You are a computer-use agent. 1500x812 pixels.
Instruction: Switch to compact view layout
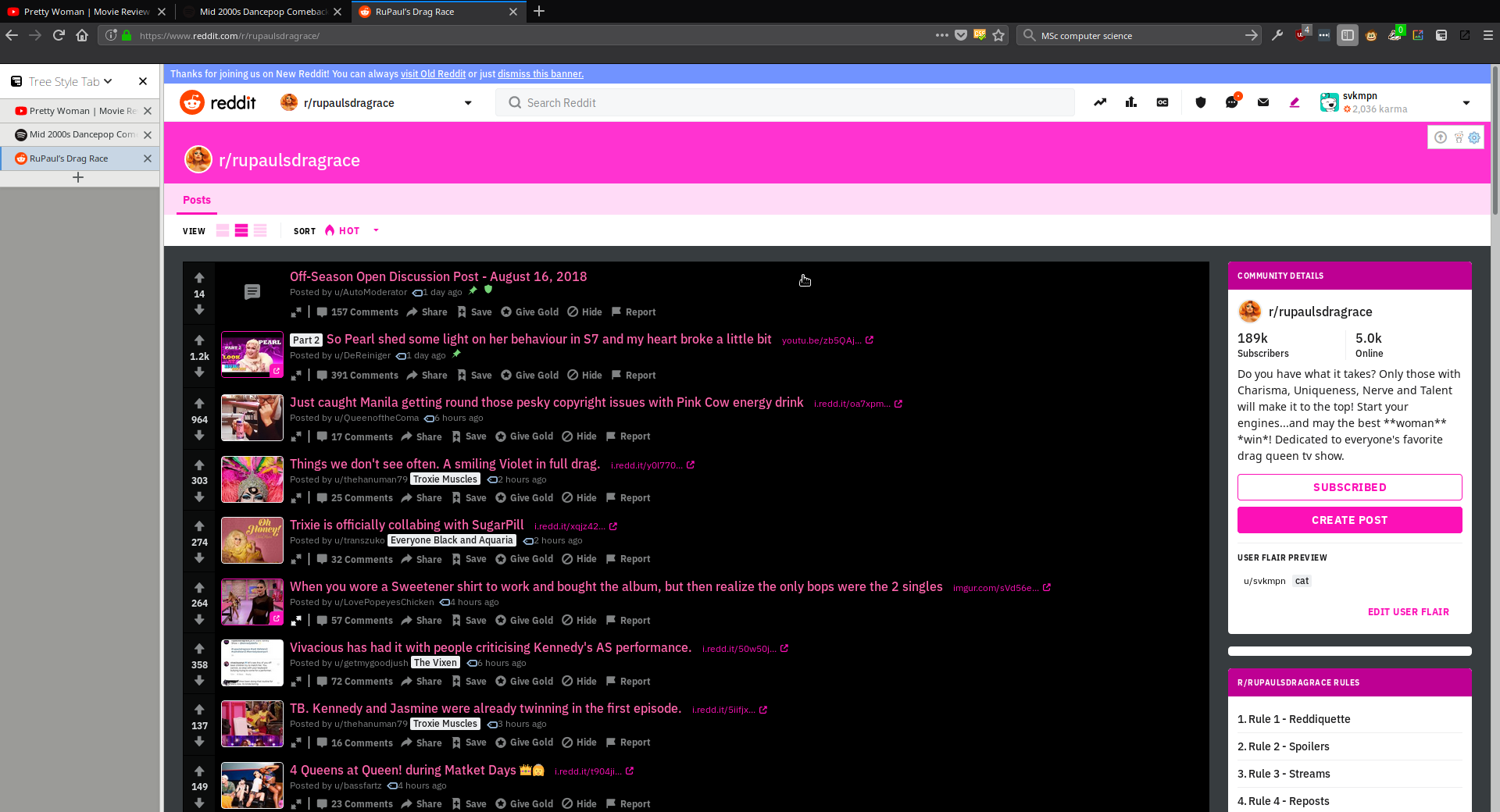260,230
